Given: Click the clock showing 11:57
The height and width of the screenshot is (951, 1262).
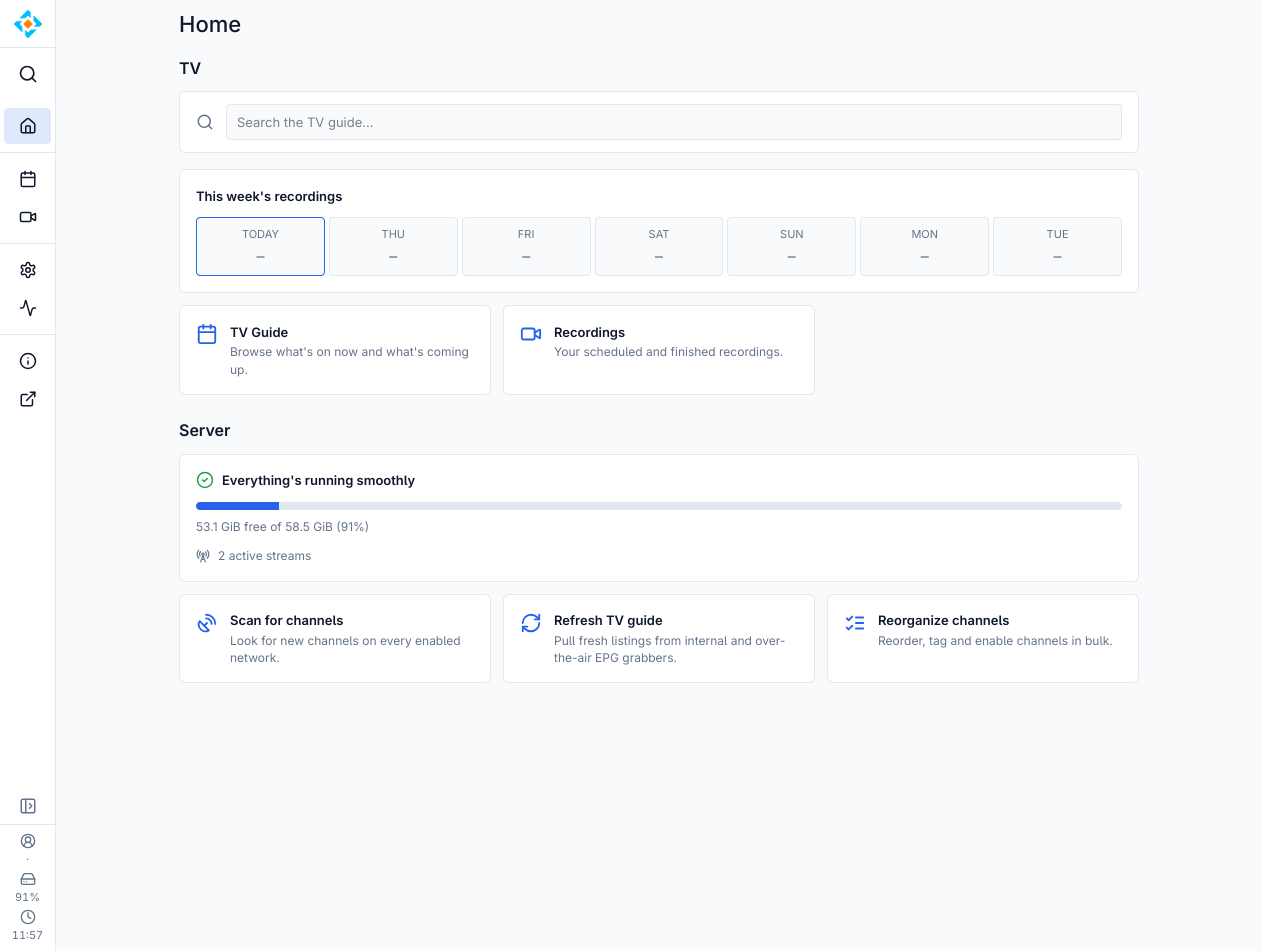Looking at the screenshot, I should [x=28, y=925].
